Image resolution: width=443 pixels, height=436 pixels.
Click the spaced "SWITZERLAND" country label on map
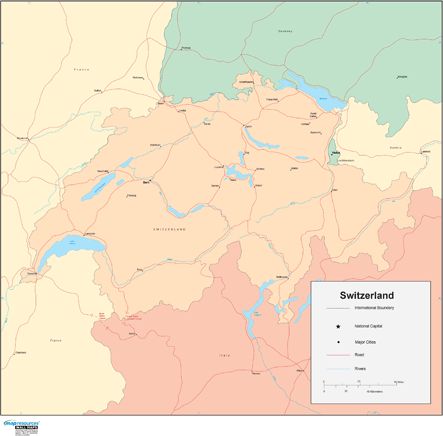click(x=169, y=229)
